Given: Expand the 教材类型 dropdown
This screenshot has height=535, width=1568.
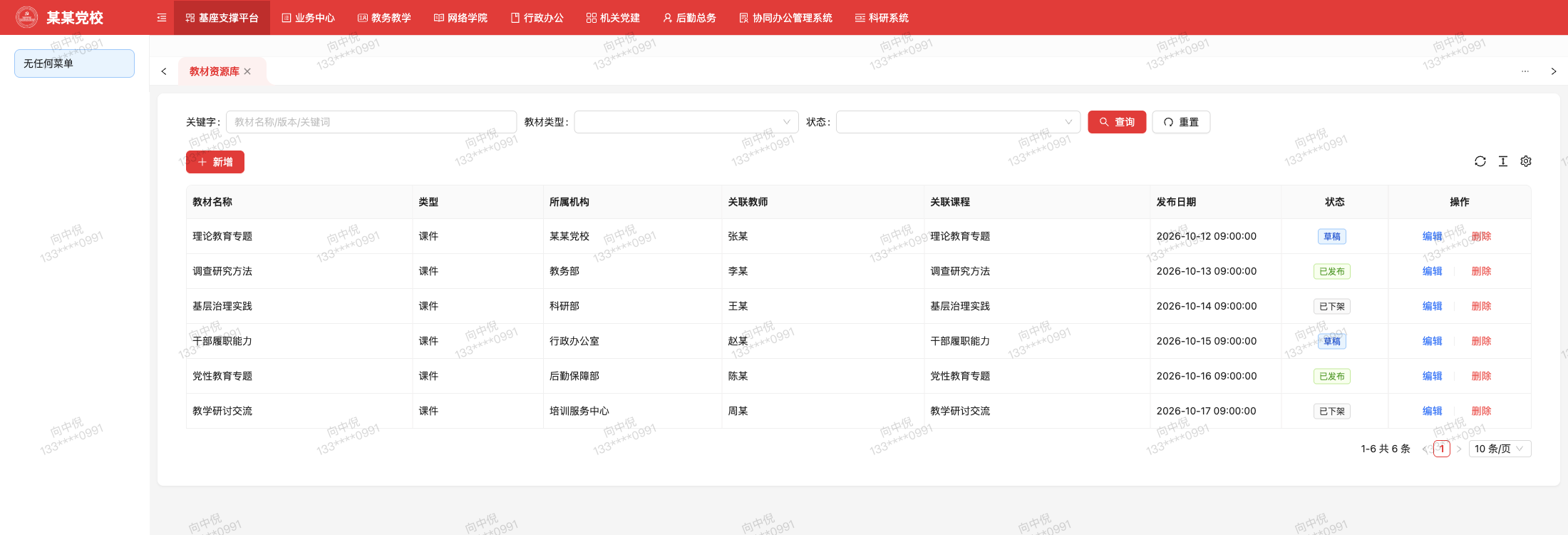Looking at the screenshot, I should (686, 122).
